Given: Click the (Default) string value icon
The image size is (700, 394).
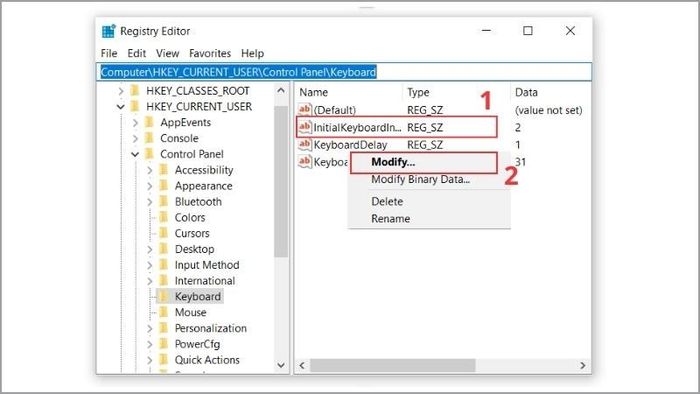Looking at the screenshot, I should pyautogui.click(x=304, y=109).
